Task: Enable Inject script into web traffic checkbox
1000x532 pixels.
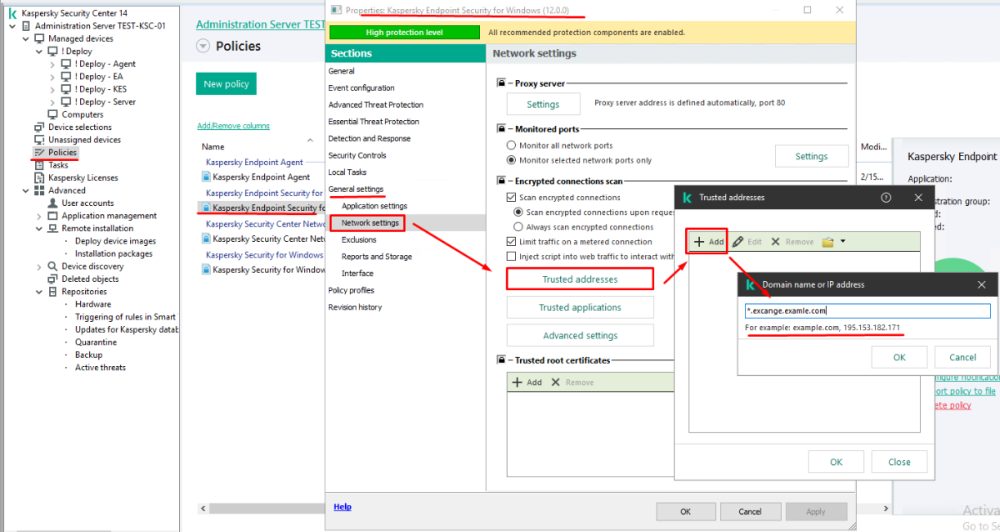Action: coord(512,257)
